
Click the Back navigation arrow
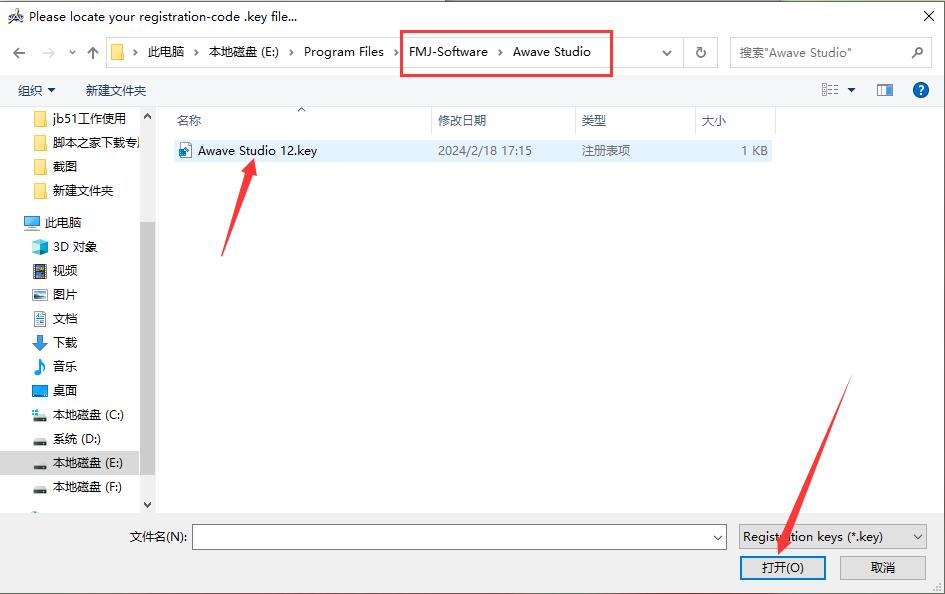[x=18, y=53]
